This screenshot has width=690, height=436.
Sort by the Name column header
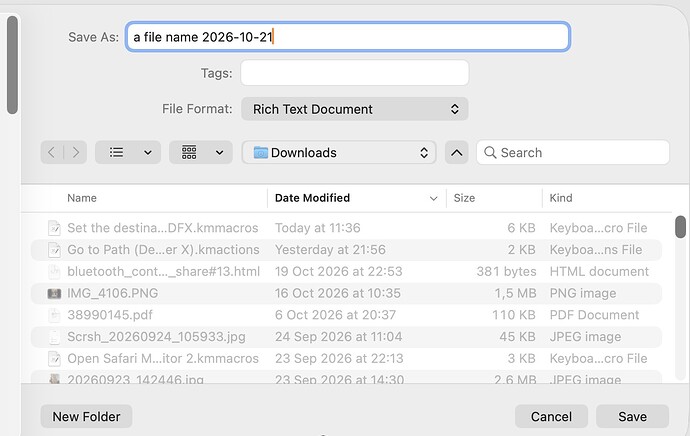pos(82,198)
